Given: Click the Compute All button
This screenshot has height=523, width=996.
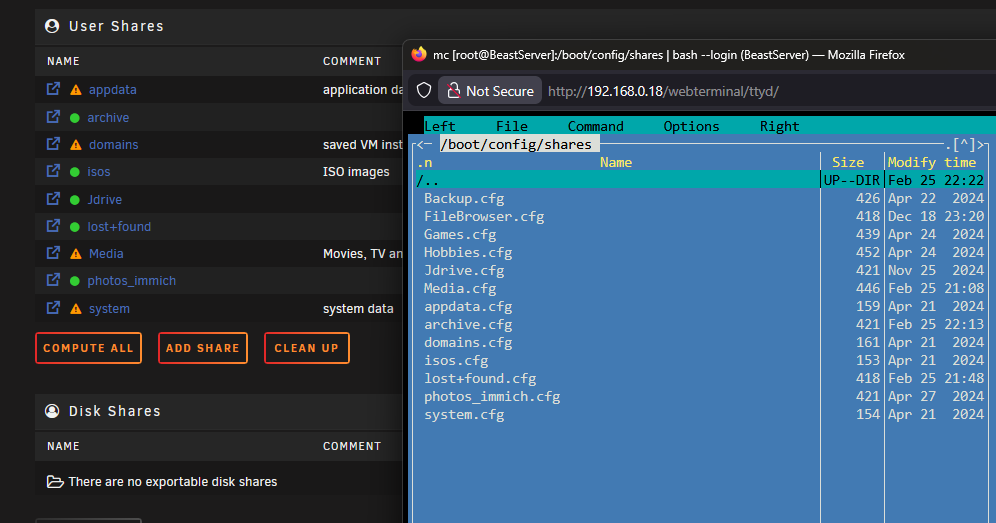Looking at the screenshot, I should tap(88, 348).
